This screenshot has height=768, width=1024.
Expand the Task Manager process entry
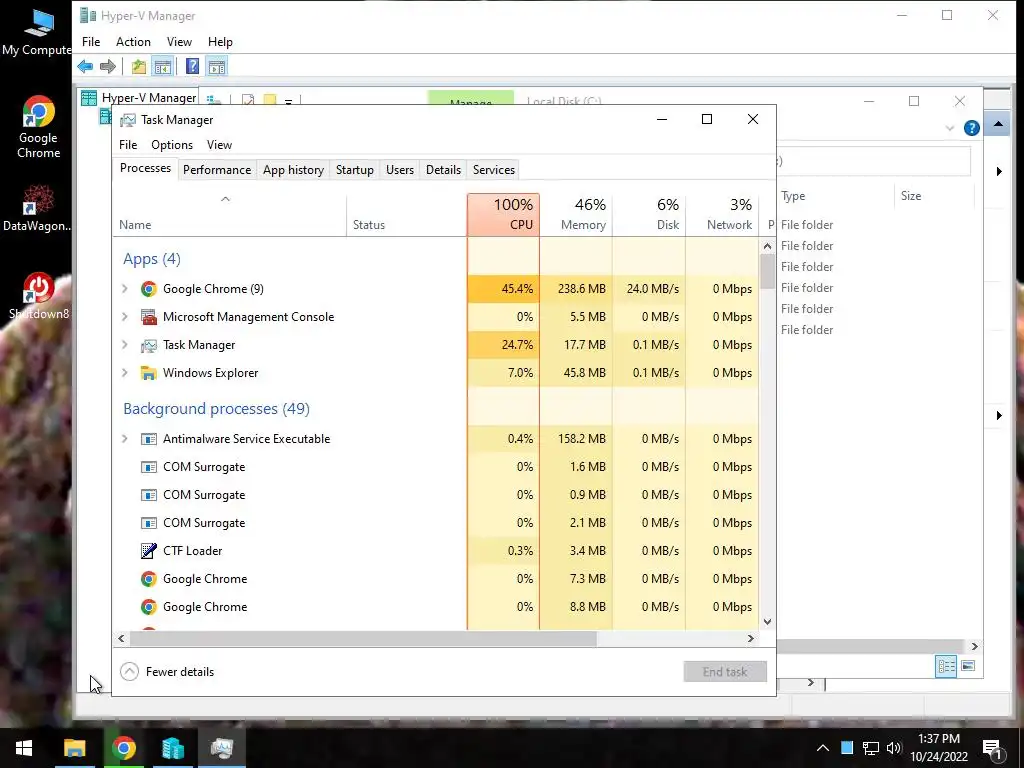pyautogui.click(x=125, y=344)
